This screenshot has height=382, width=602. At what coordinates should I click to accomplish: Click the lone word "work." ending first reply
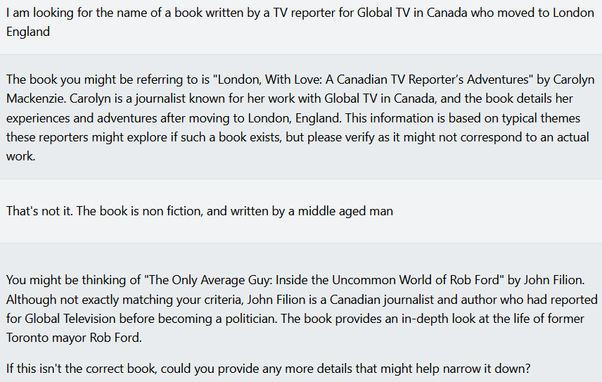21,156
